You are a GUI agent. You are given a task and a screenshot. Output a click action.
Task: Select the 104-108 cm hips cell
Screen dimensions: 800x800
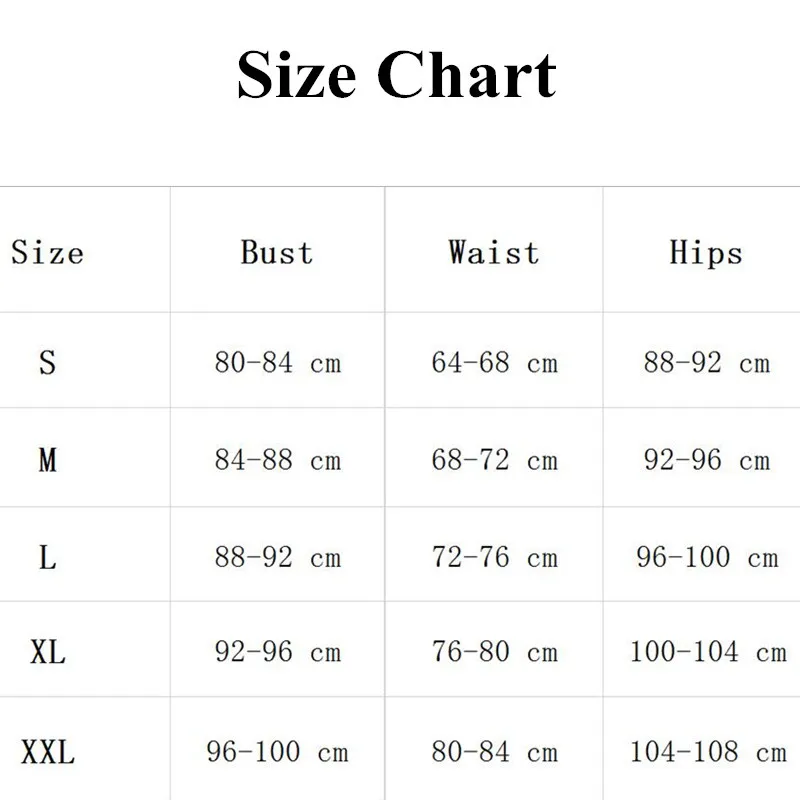pos(707,751)
